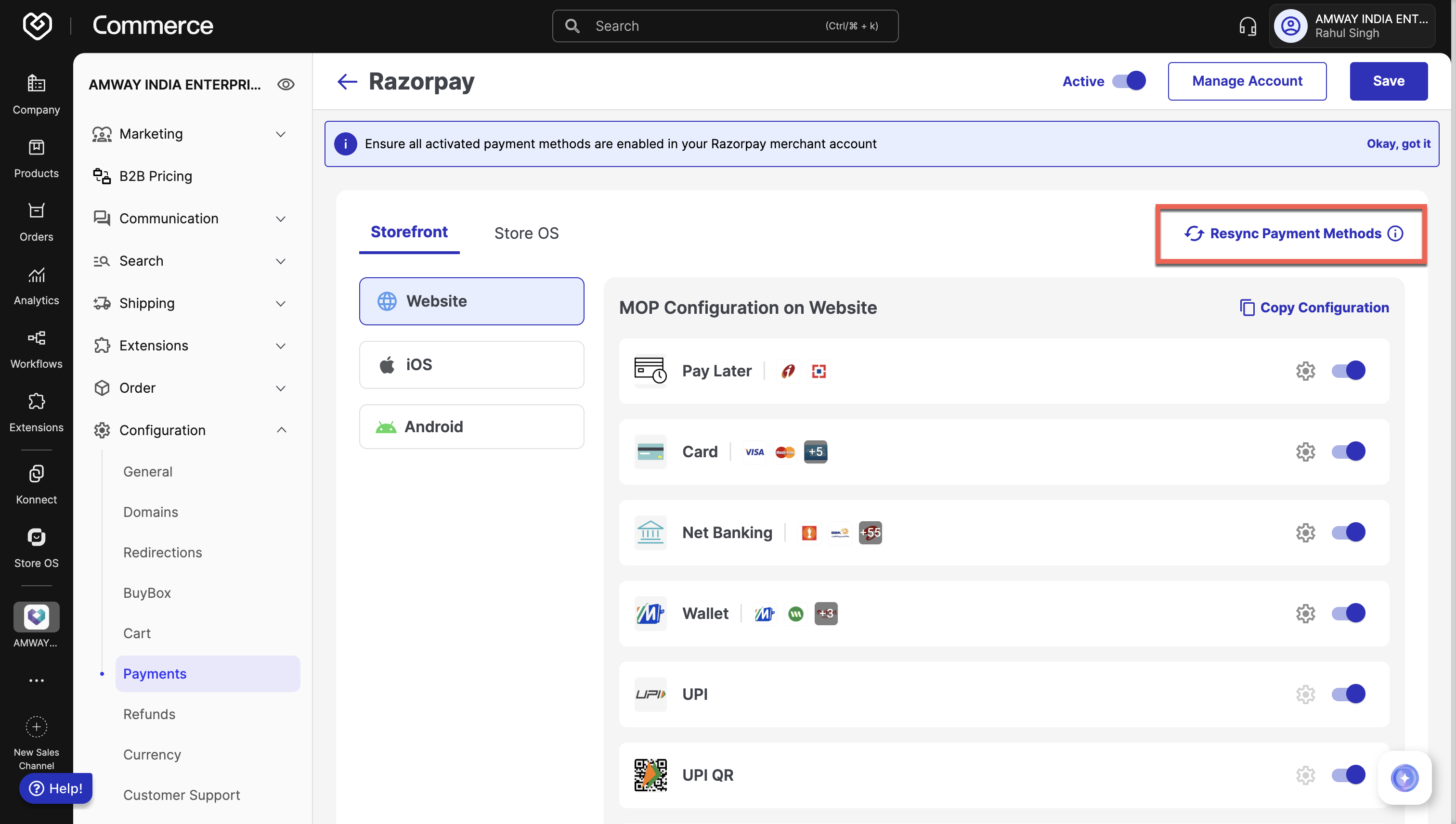Click the headset support icon

(1247, 26)
